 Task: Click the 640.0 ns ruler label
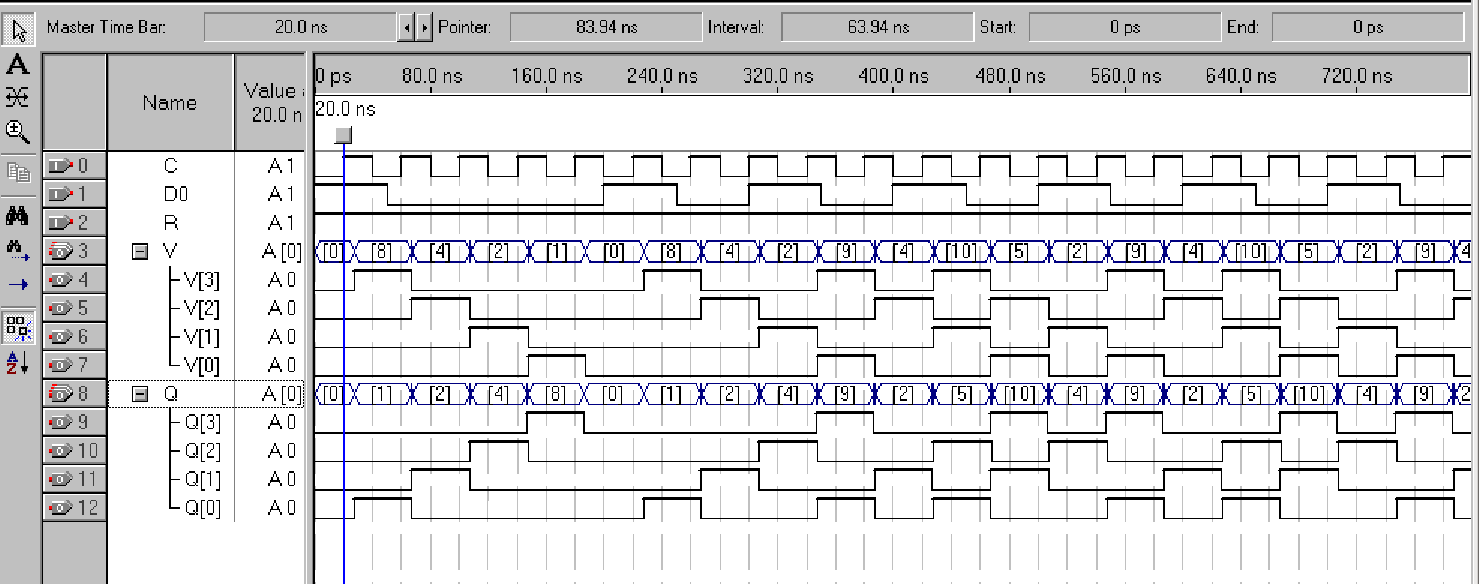click(1243, 76)
